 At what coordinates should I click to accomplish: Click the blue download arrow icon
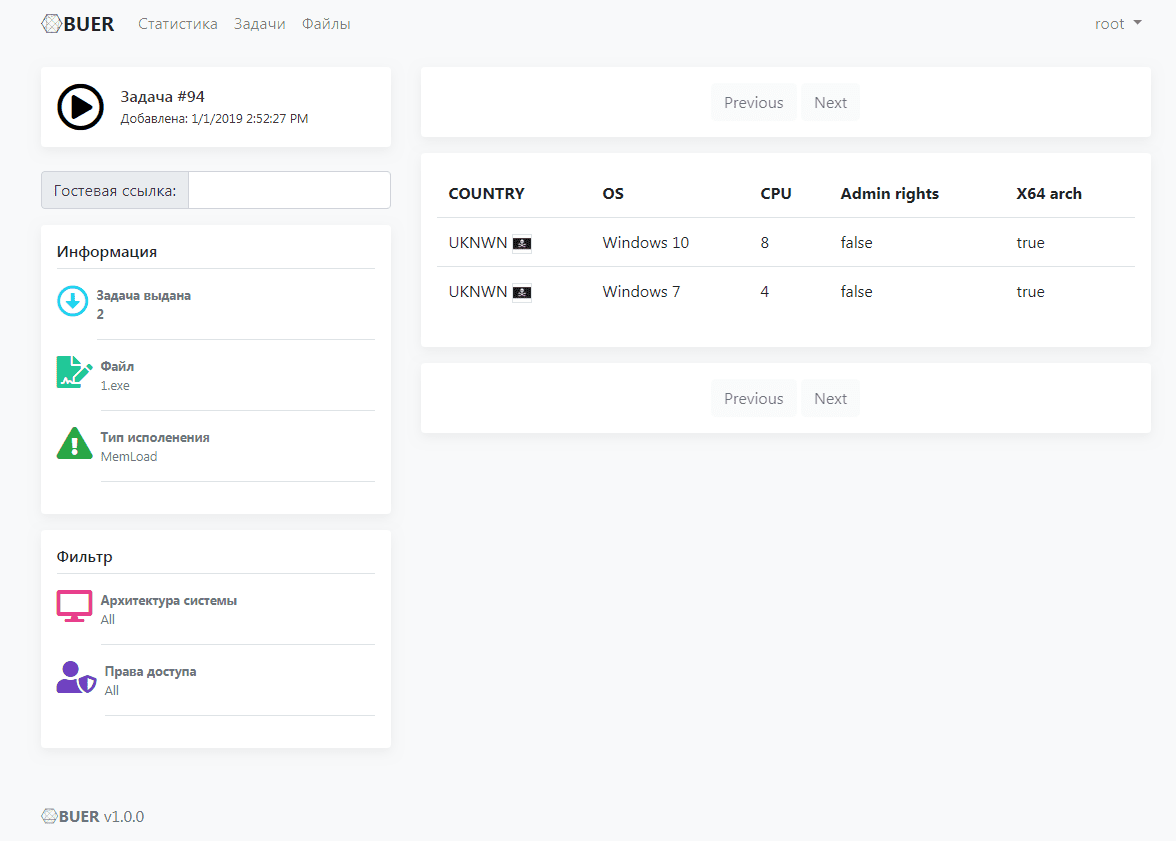point(73,301)
